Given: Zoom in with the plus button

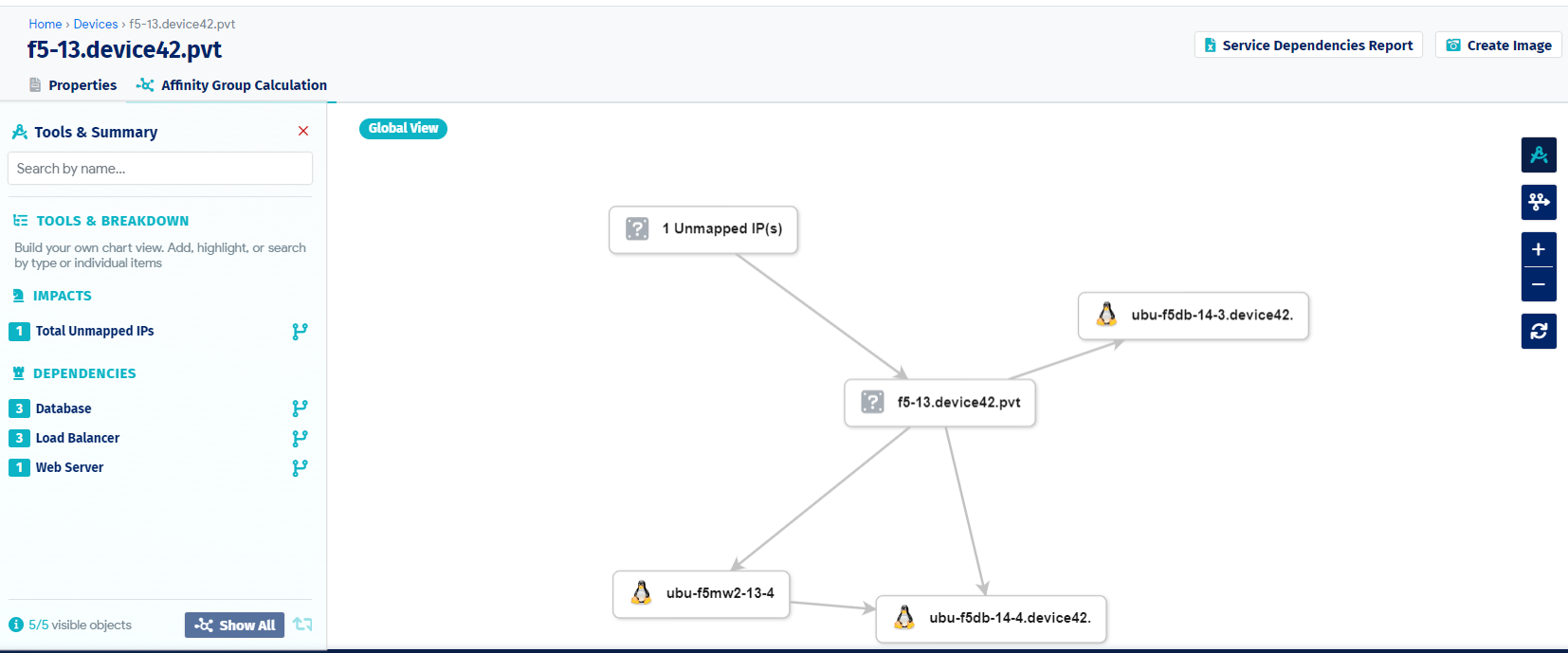Looking at the screenshot, I should pyautogui.click(x=1539, y=249).
